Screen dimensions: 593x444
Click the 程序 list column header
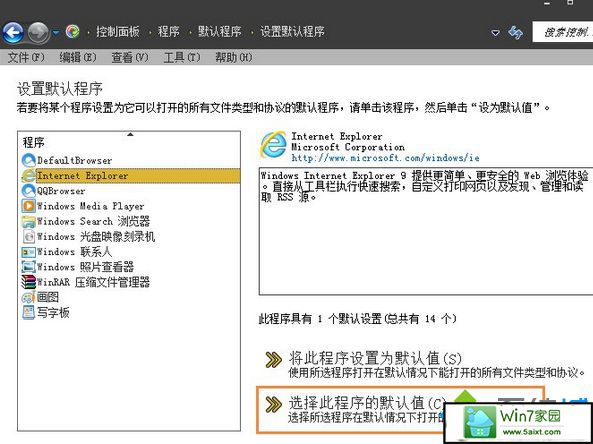click(129, 143)
